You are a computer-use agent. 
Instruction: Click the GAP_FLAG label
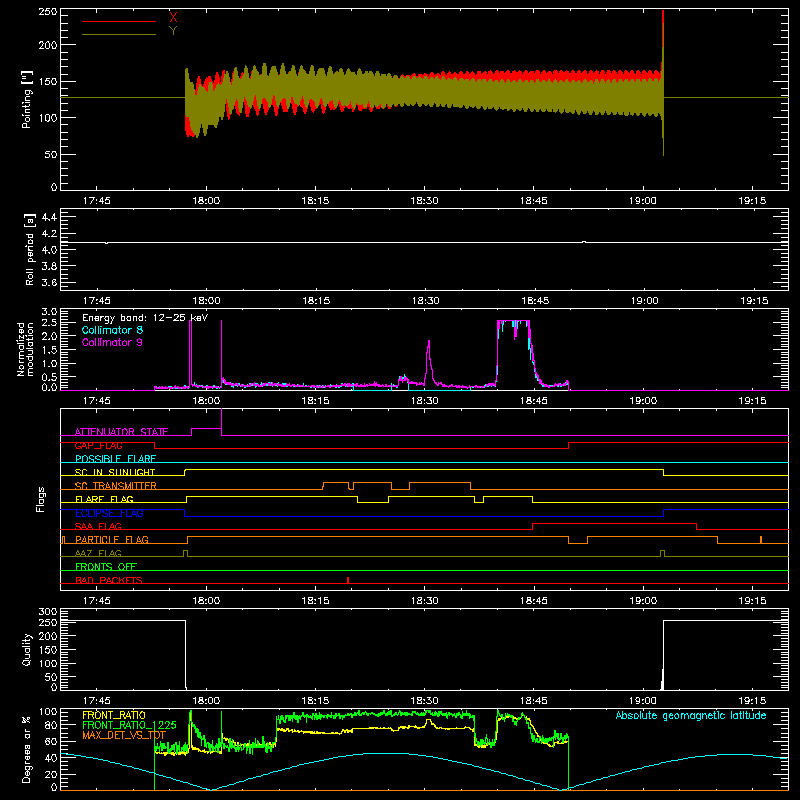point(98,445)
